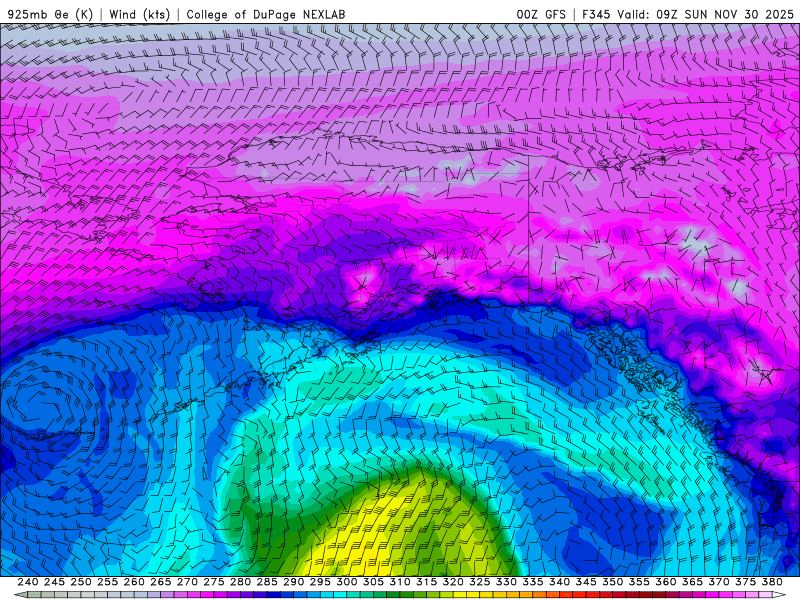The image size is (800, 600).
Task: Click the 270 scale label
Action: 187,582
